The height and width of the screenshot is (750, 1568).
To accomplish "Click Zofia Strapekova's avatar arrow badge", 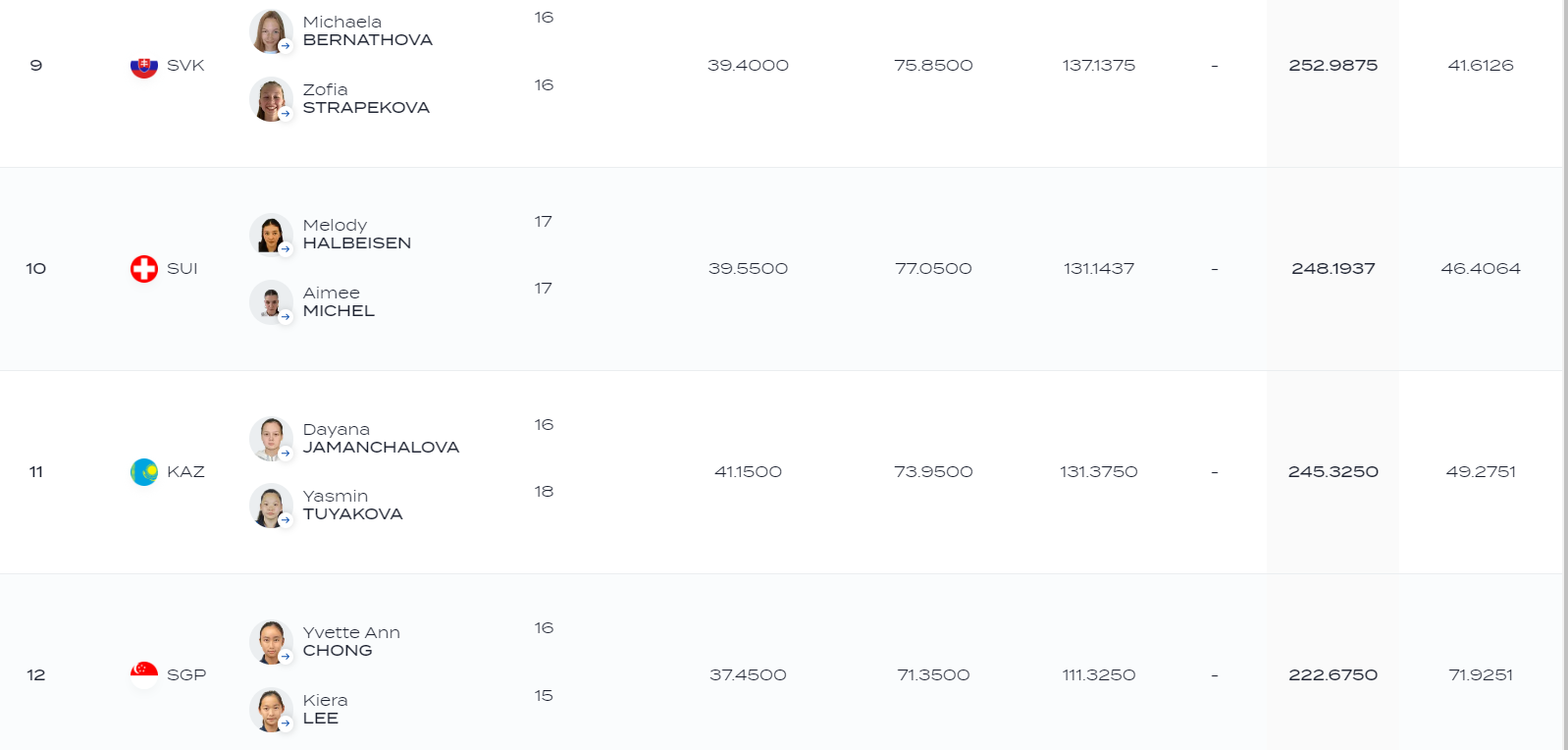I will point(286,114).
